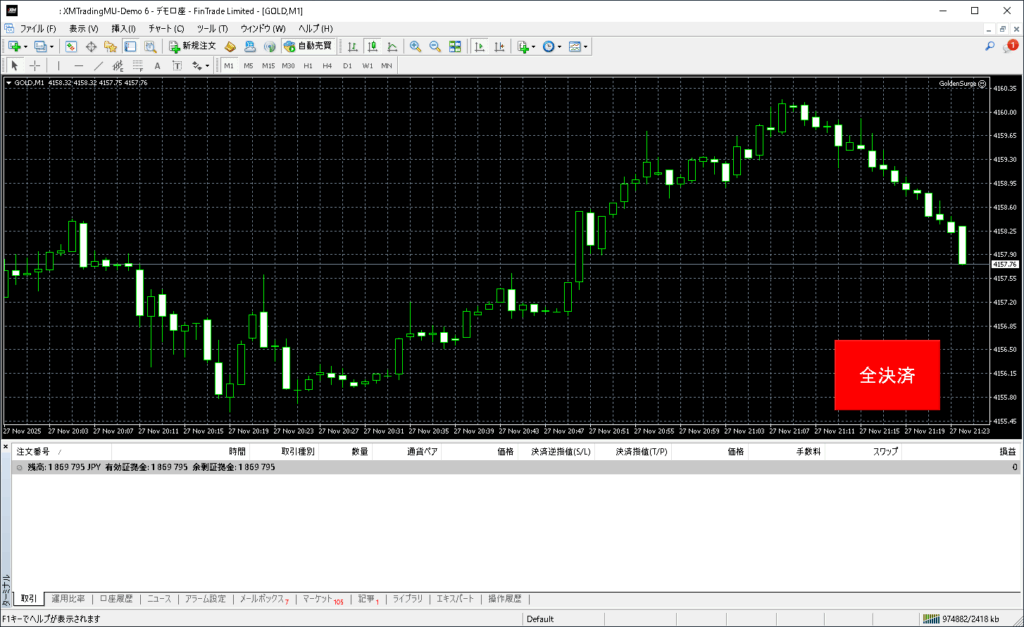This screenshot has width=1024, height=627.
Task: Switch chart to line chart mode
Action: point(391,46)
